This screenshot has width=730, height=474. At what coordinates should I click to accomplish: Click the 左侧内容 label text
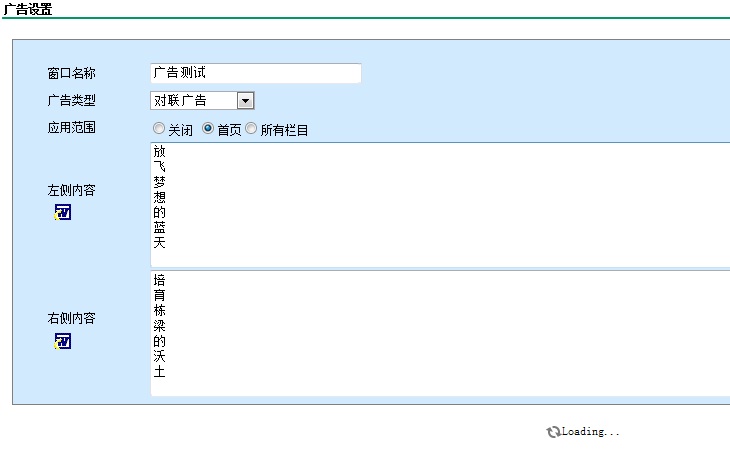tap(71, 190)
